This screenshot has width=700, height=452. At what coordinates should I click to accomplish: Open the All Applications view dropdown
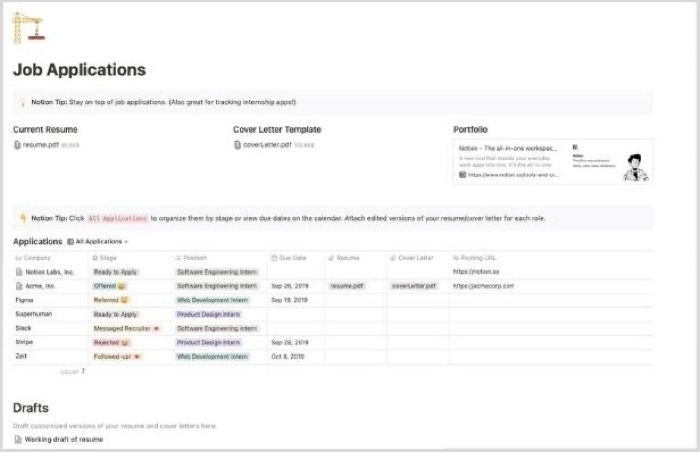point(98,242)
